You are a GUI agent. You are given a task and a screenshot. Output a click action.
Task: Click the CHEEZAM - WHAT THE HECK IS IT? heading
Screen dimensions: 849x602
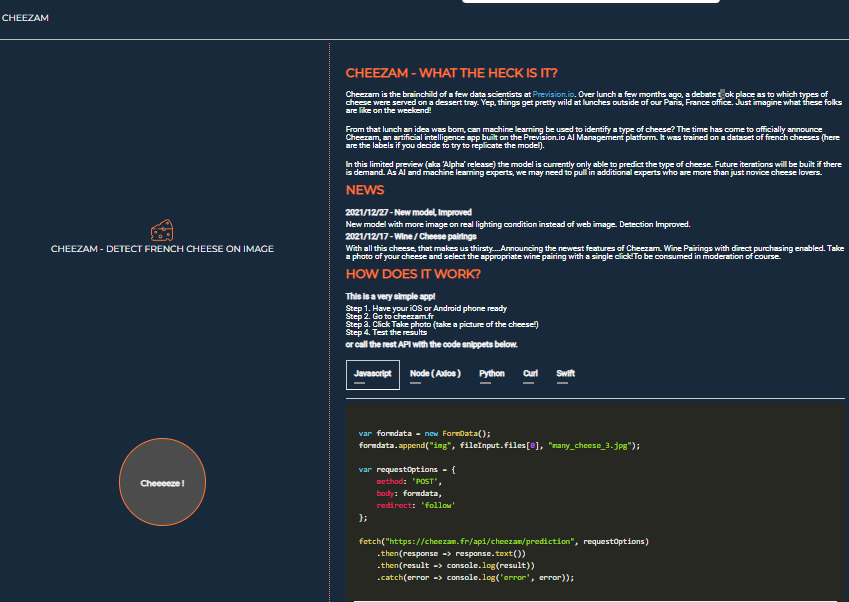point(452,73)
